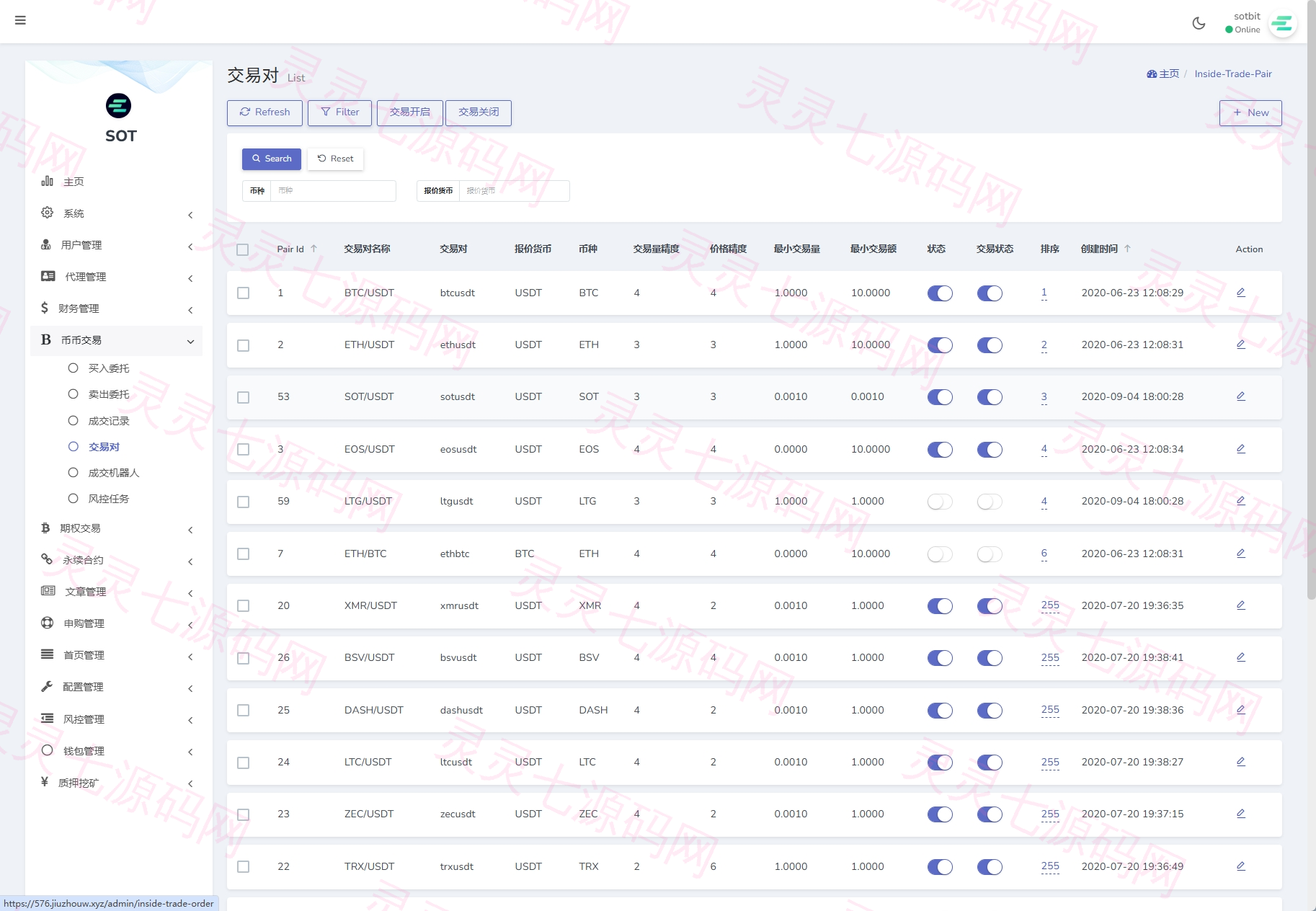The height and width of the screenshot is (911, 1316).
Task: Edit the XMR/USDT pair entry
Action: pos(1241,605)
